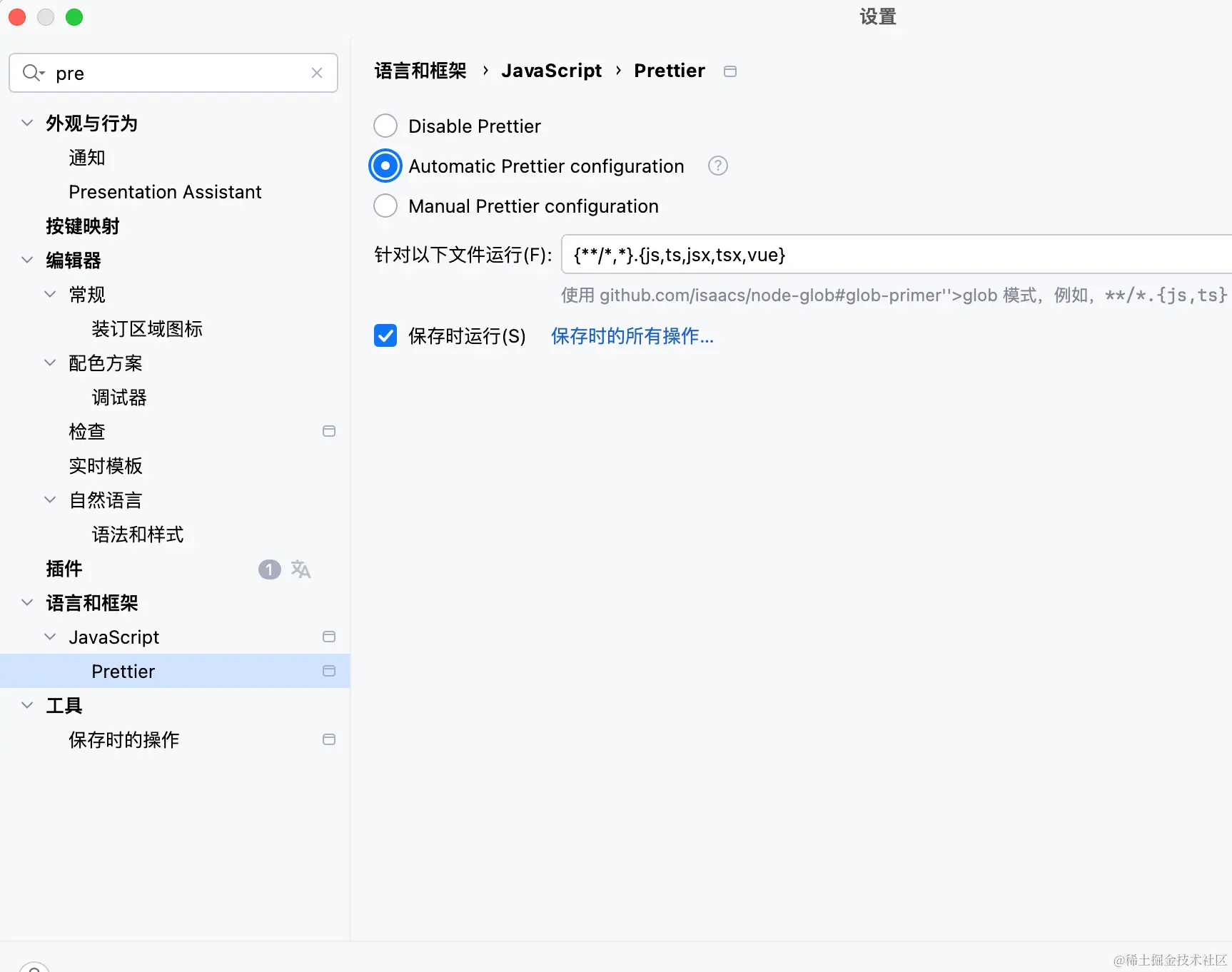Click the update count badge on 插件
Screen dimensions: 1232x972
click(269, 569)
